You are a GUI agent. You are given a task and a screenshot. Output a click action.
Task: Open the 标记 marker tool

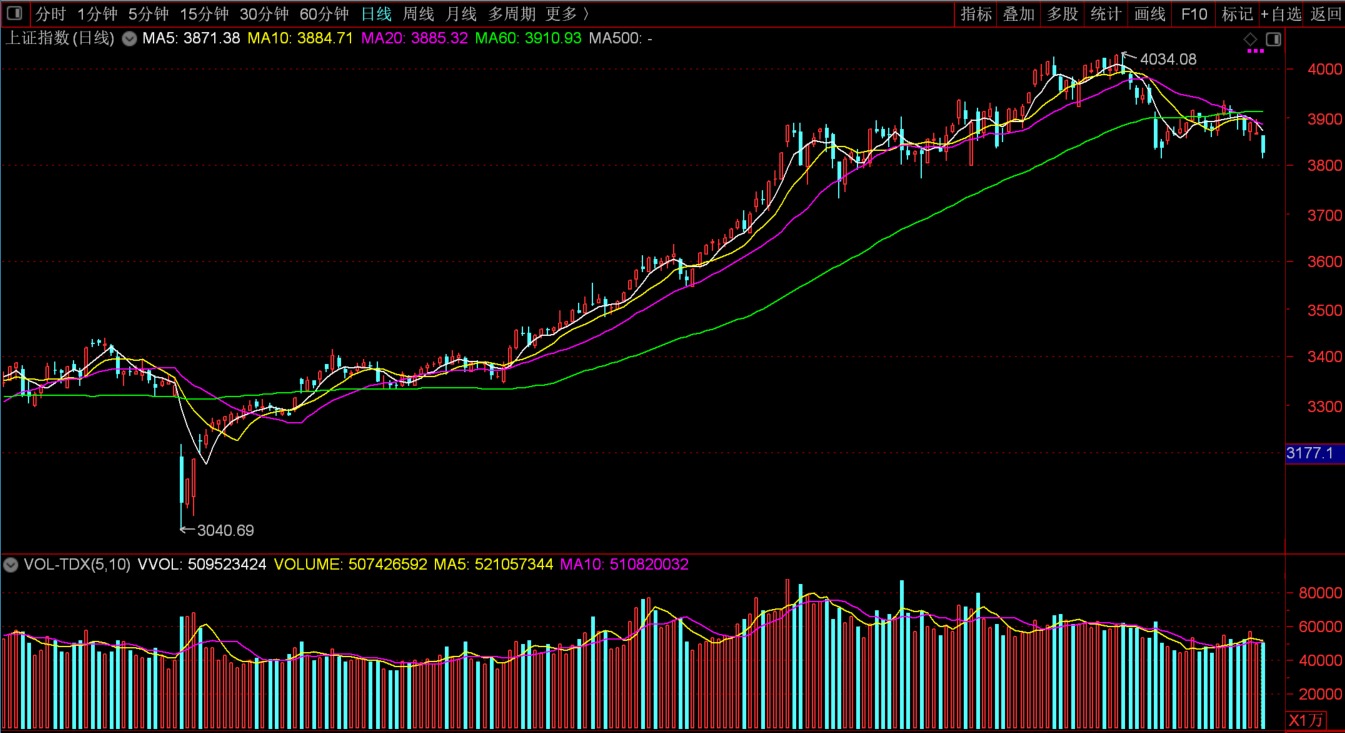coord(1237,14)
